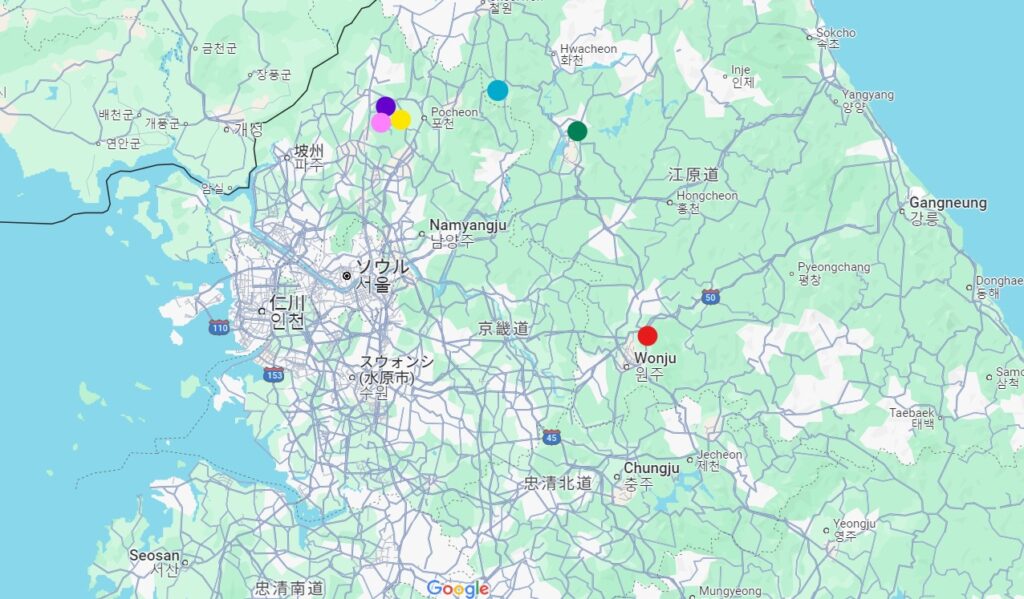Image resolution: width=1024 pixels, height=599 pixels.
Task: Select the Pyeongchang place label
Action: [x=834, y=268]
